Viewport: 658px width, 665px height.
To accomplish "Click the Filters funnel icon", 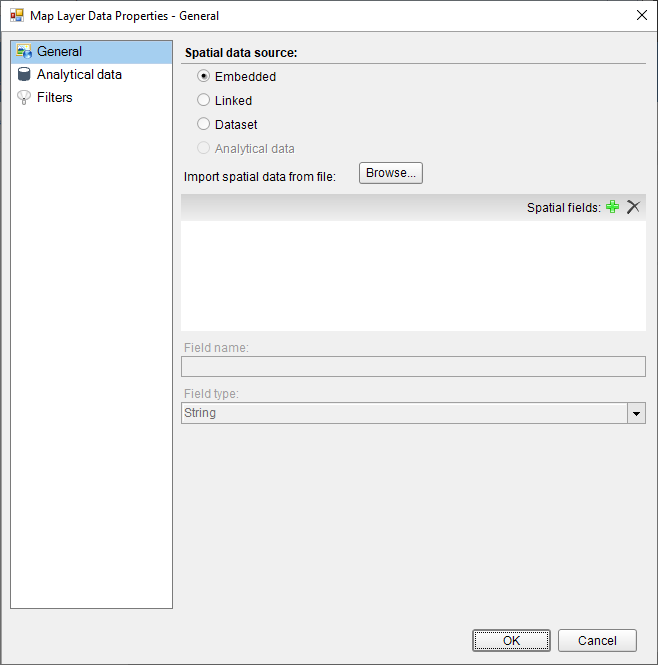I will point(24,97).
